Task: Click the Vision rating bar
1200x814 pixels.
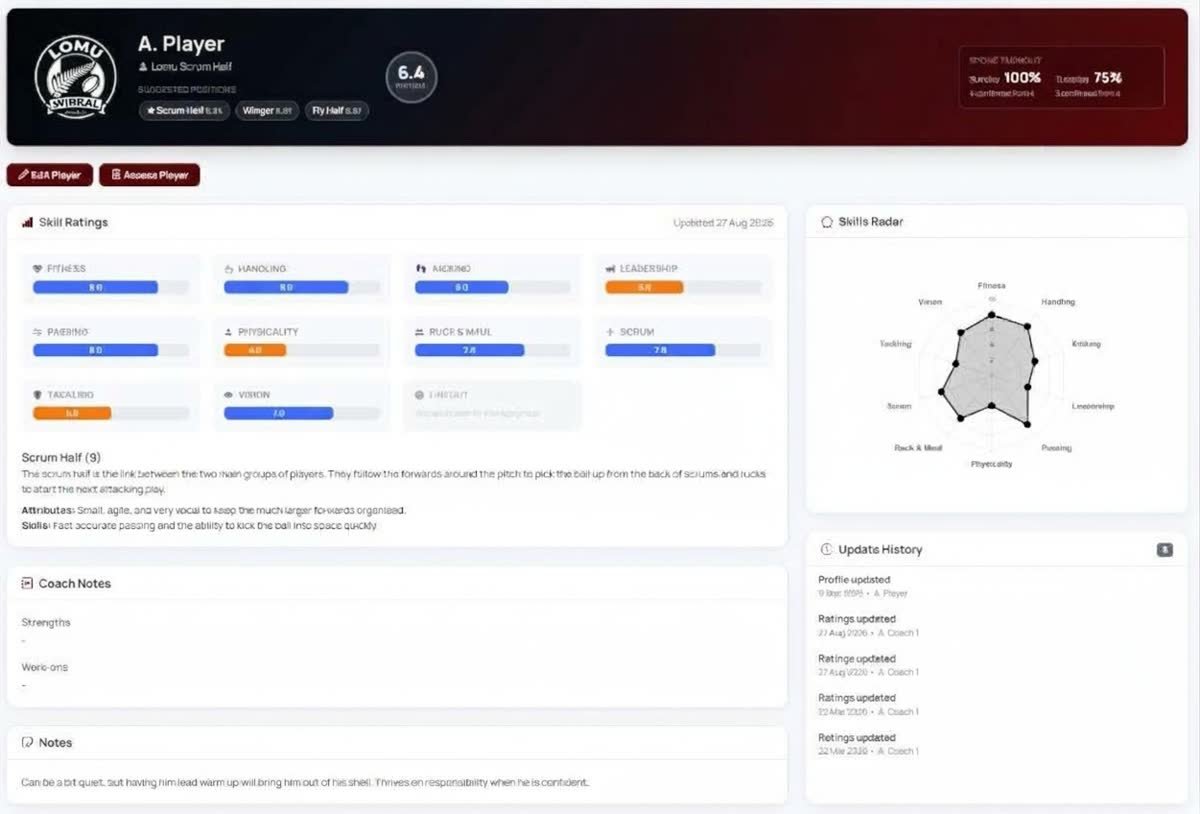Action: click(302, 413)
